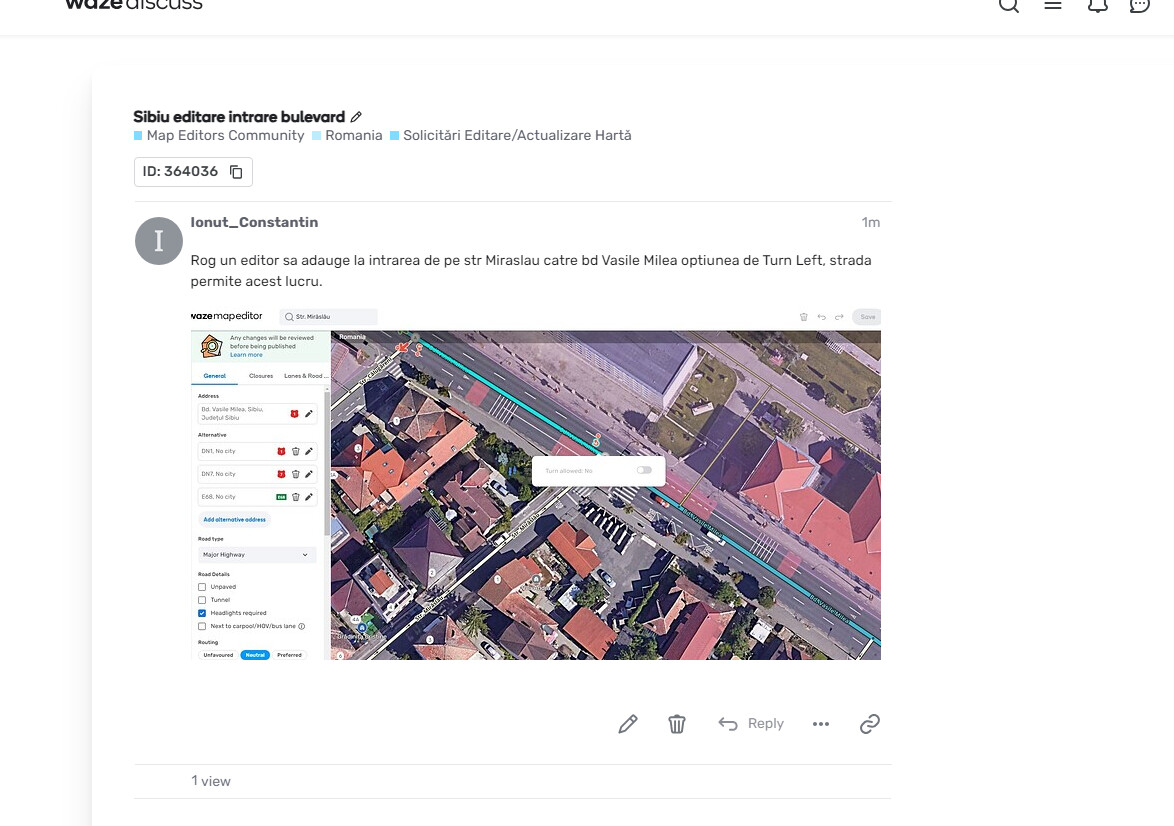Open Ionut_Constantin user profile link
The height and width of the screenshot is (826, 1174).
pos(254,222)
